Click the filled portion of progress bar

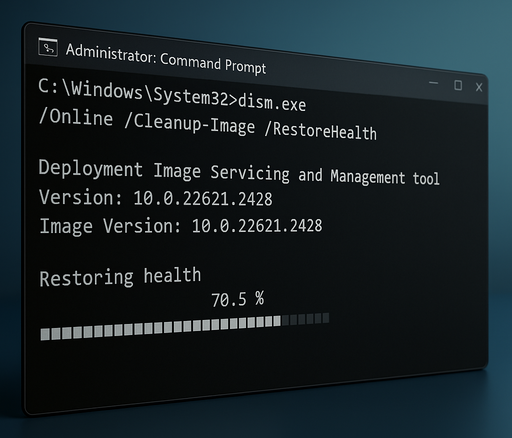pyautogui.click(x=161, y=328)
